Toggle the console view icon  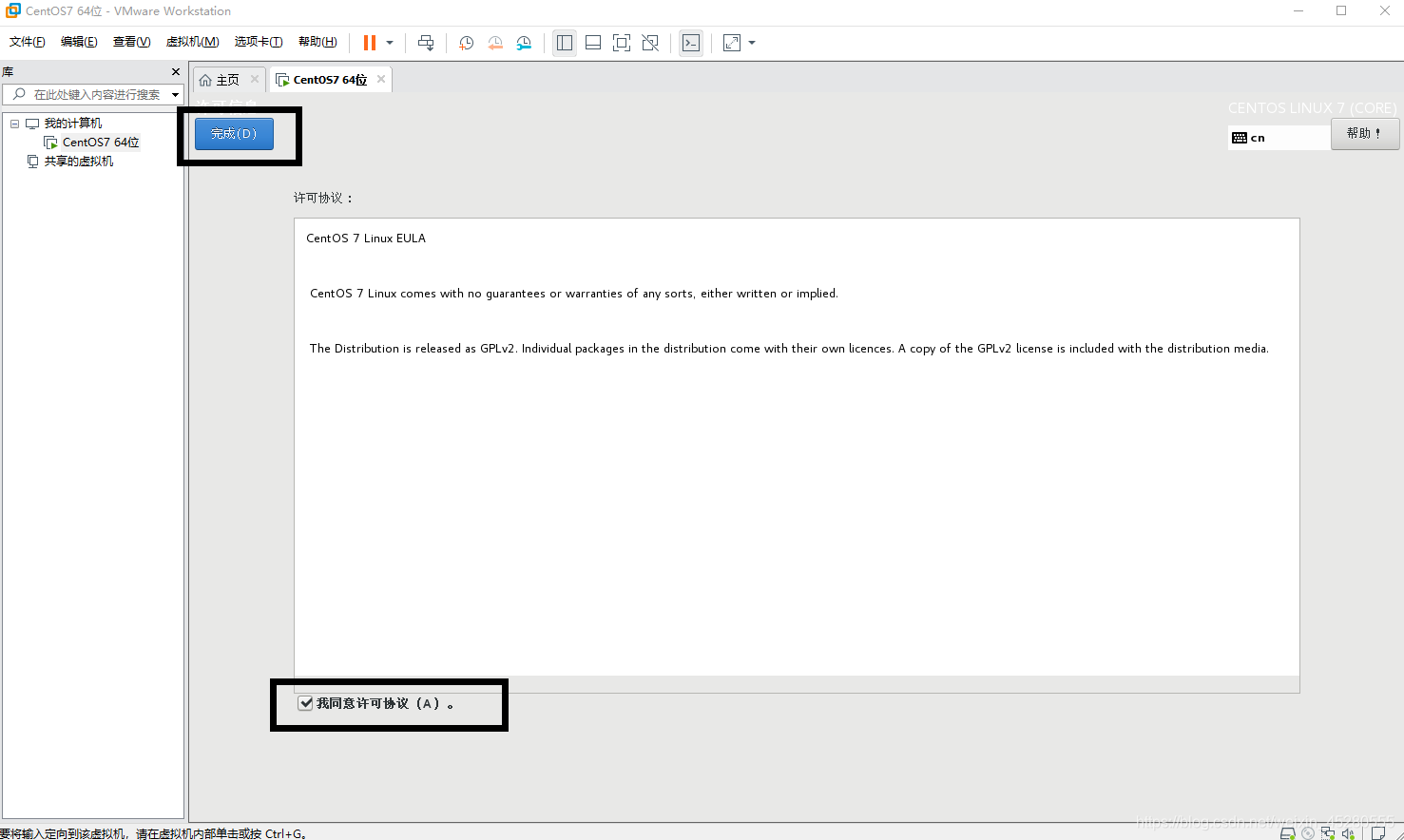tap(691, 43)
